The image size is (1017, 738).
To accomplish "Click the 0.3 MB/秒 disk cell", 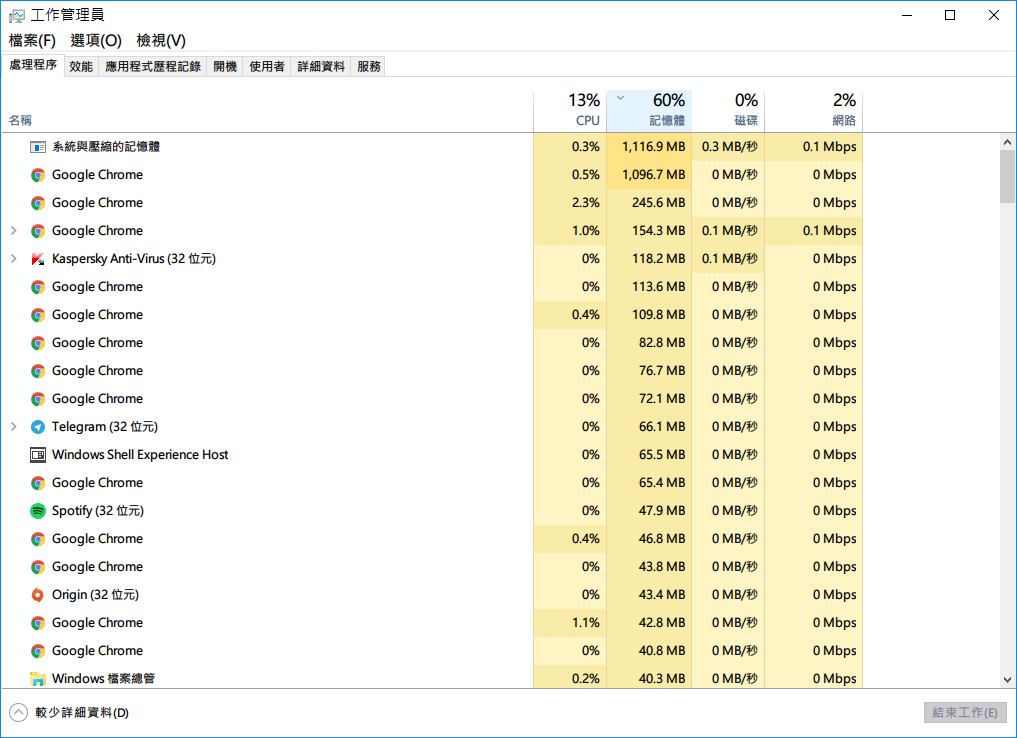I will coord(728,147).
